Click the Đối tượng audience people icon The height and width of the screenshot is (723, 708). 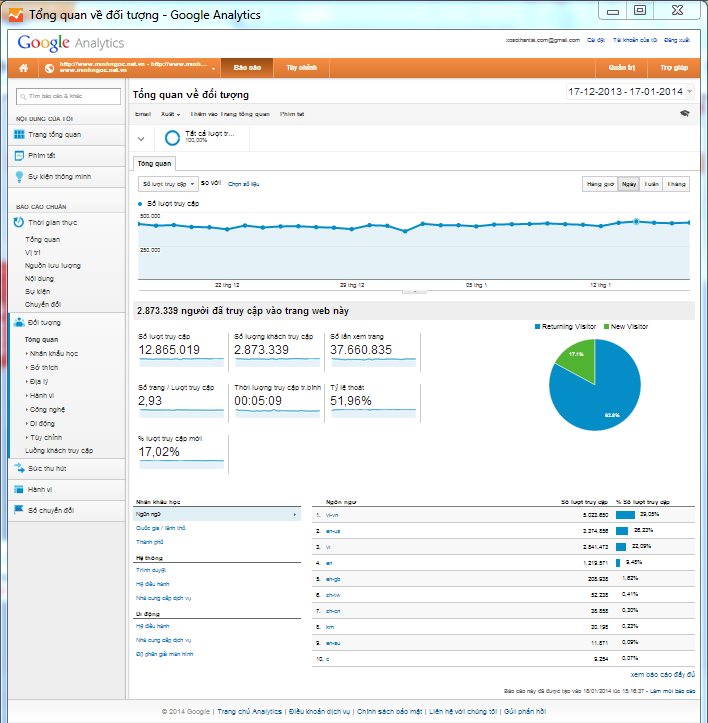[x=19, y=322]
